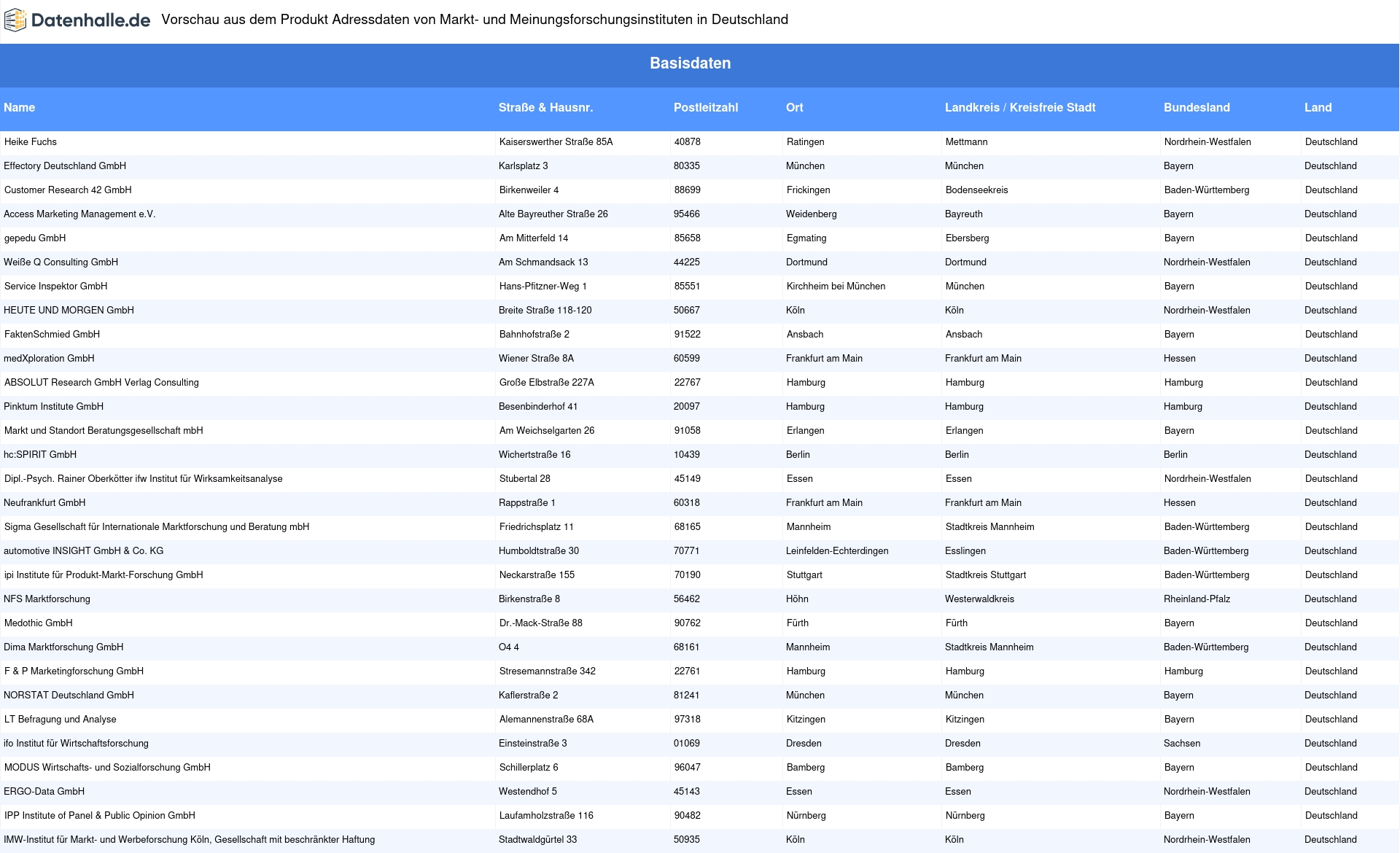1400x853 pixels.
Task: Click postal code 01069
Action: tap(686, 743)
